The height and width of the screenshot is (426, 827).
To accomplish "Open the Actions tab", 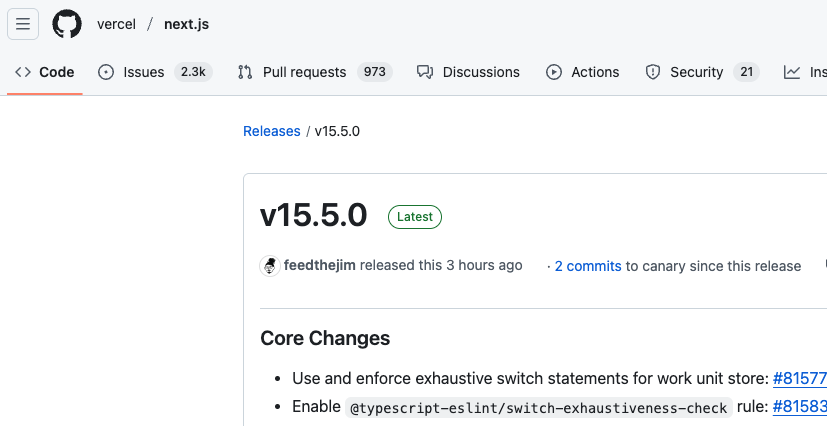I will click(x=583, y=72).
